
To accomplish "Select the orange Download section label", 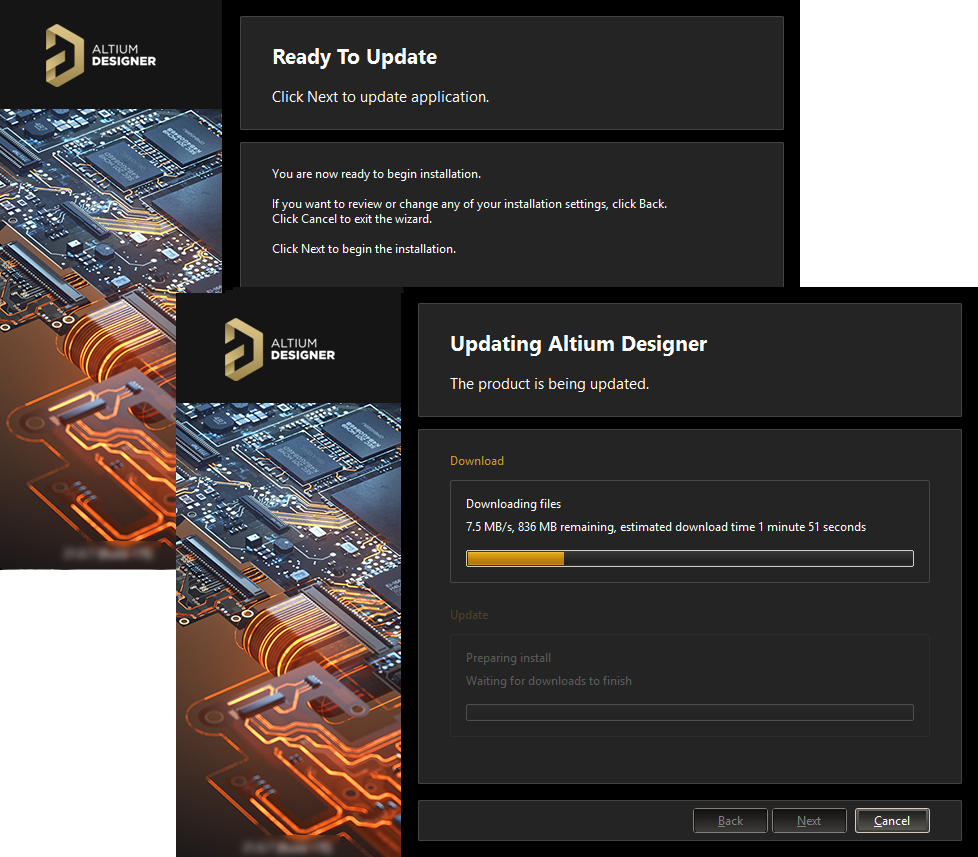I will [x=477, y=461].
